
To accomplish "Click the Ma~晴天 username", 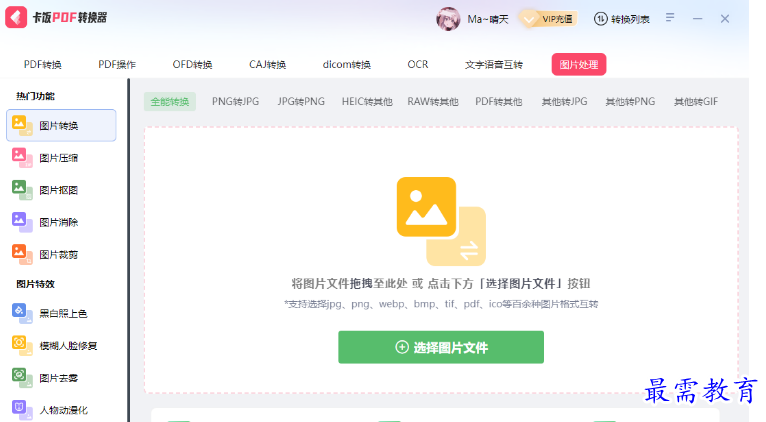I will (488, 19).
